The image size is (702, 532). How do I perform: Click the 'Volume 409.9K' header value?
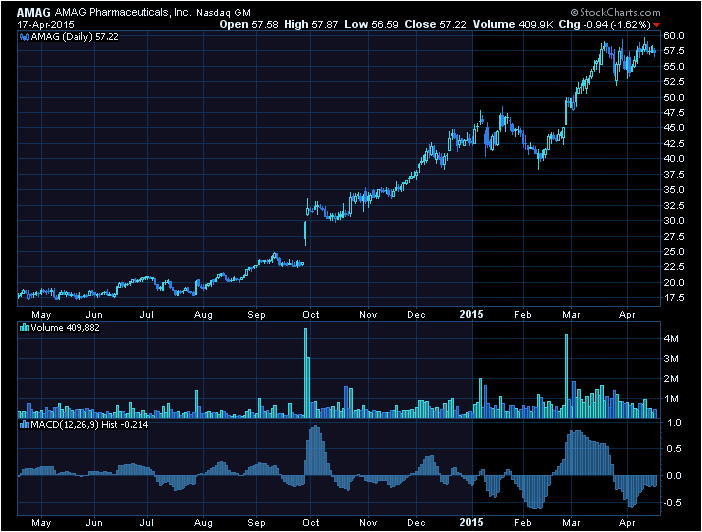(x=513, y=25)
